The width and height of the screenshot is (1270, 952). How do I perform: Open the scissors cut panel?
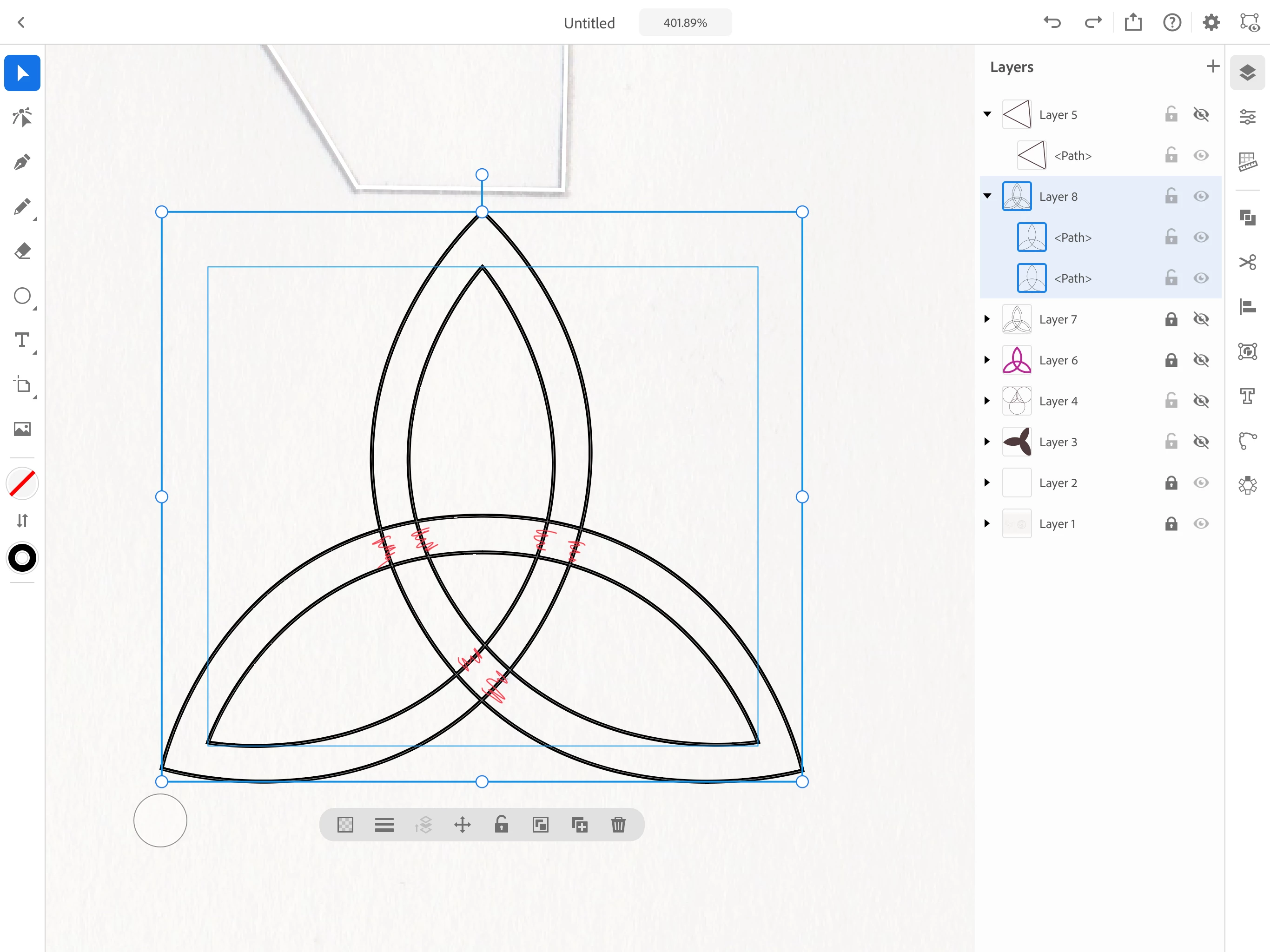pyautogui.click(x=1247, y=262)
